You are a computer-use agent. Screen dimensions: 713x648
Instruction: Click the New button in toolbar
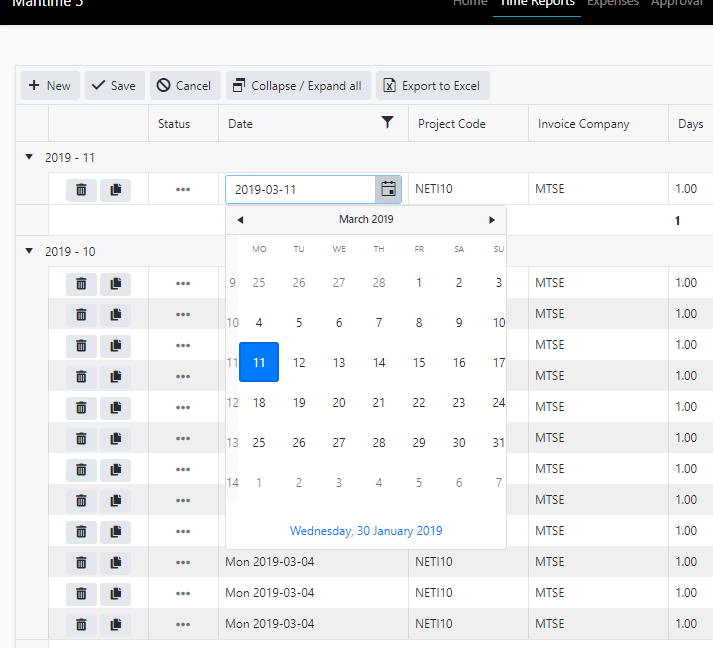[x=50, y=85]
